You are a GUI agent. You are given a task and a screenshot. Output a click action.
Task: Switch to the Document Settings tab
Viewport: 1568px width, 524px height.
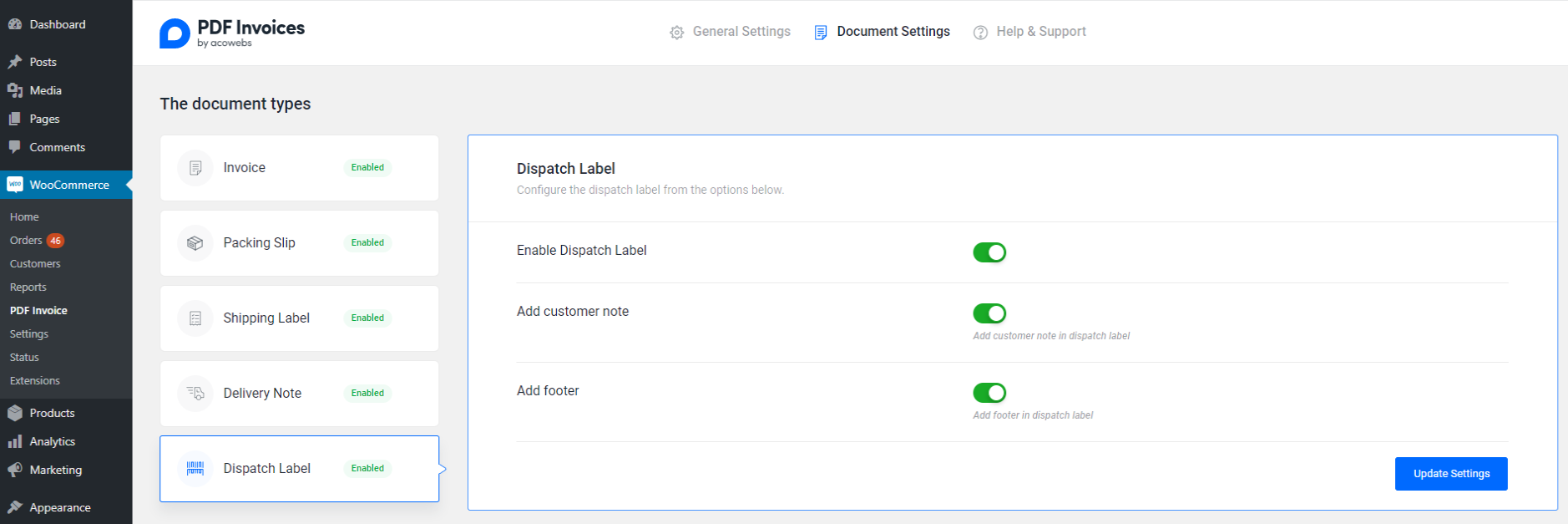883,32
